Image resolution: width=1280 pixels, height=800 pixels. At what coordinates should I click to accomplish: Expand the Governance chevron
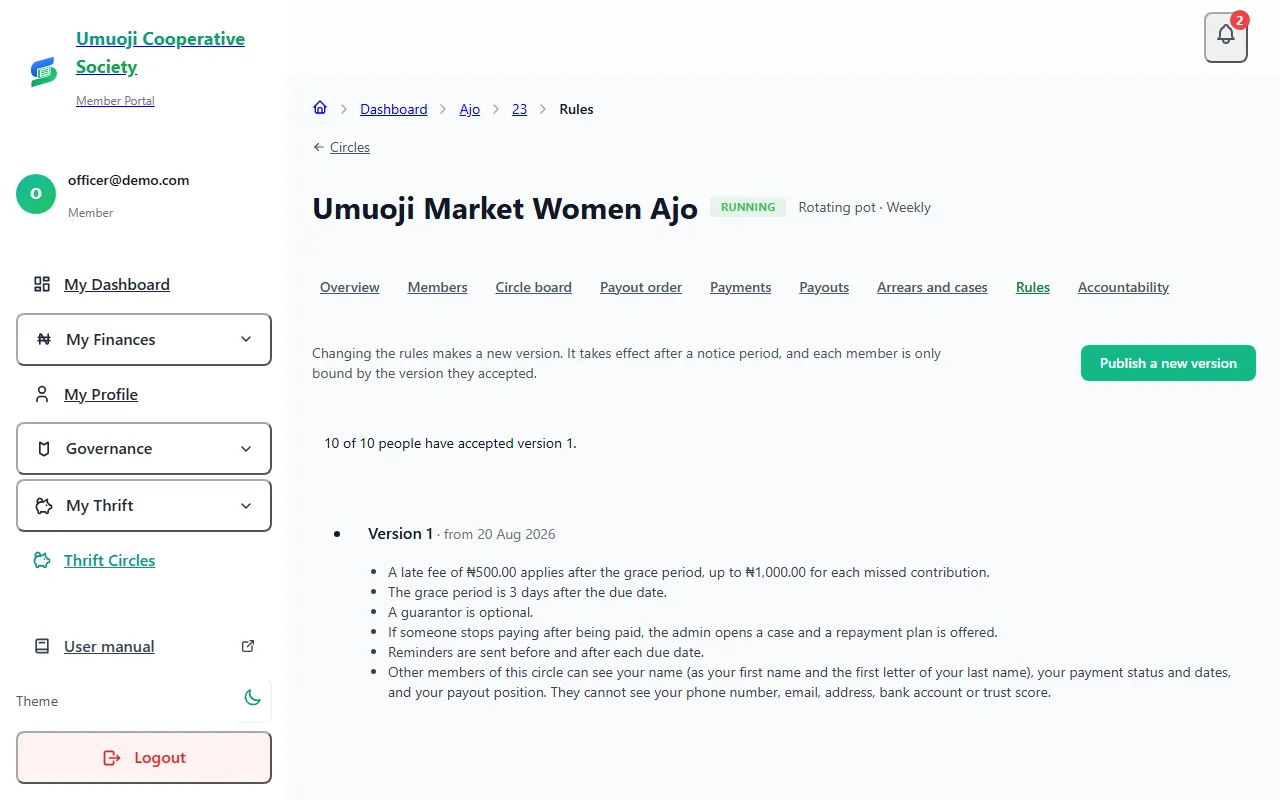click(x=246, y=449)
